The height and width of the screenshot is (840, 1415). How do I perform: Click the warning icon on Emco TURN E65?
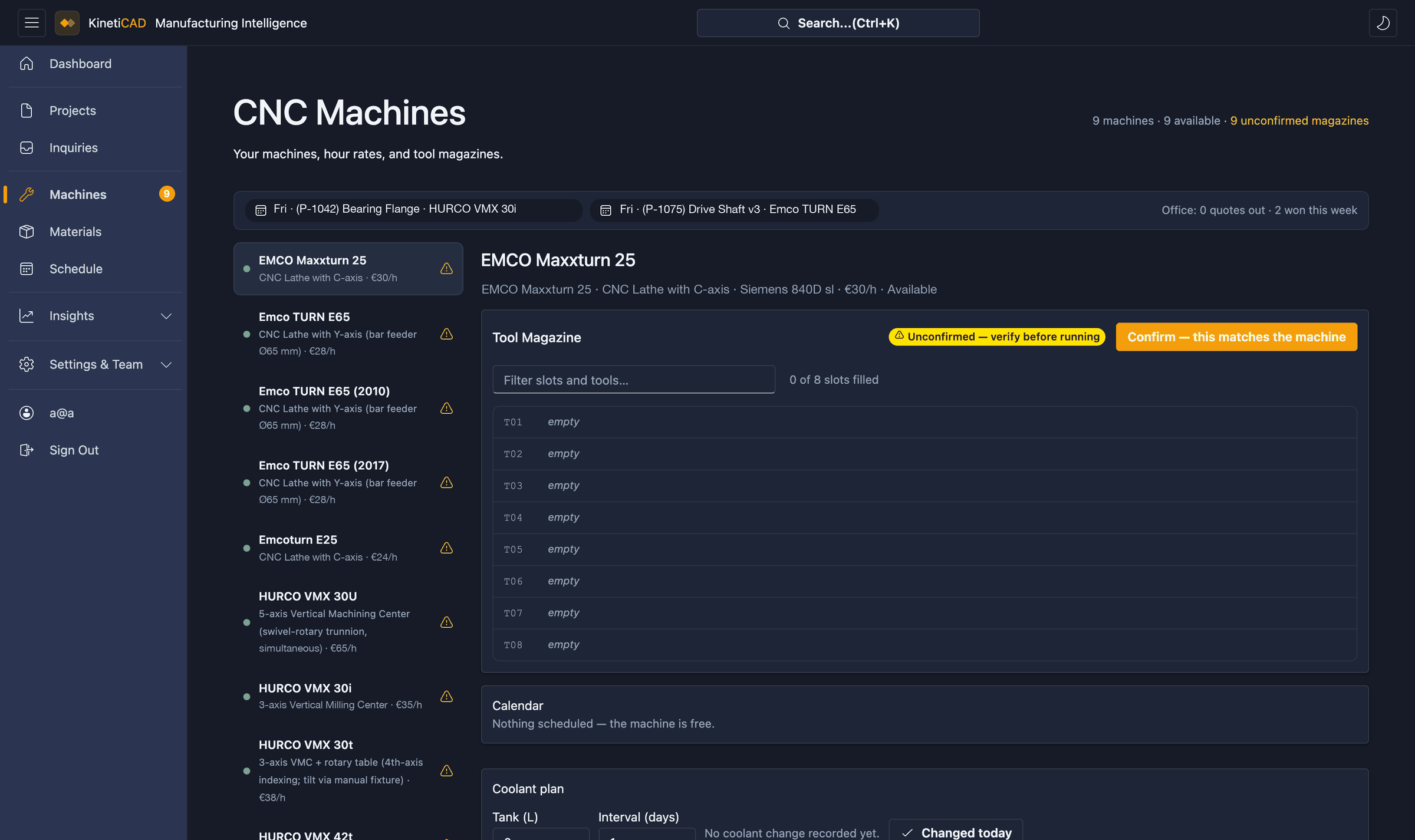447,334
